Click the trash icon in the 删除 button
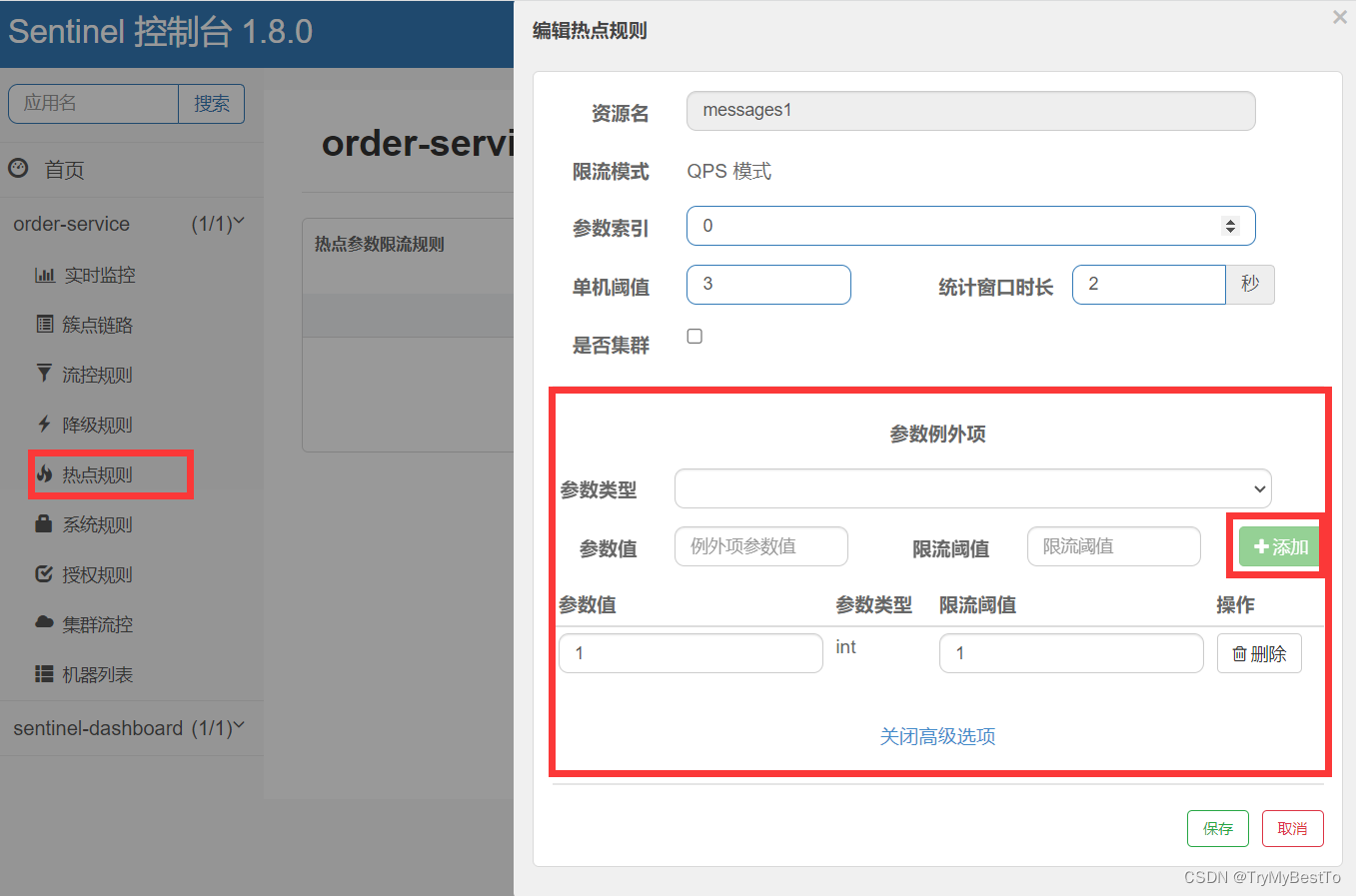 [1239, 654]
